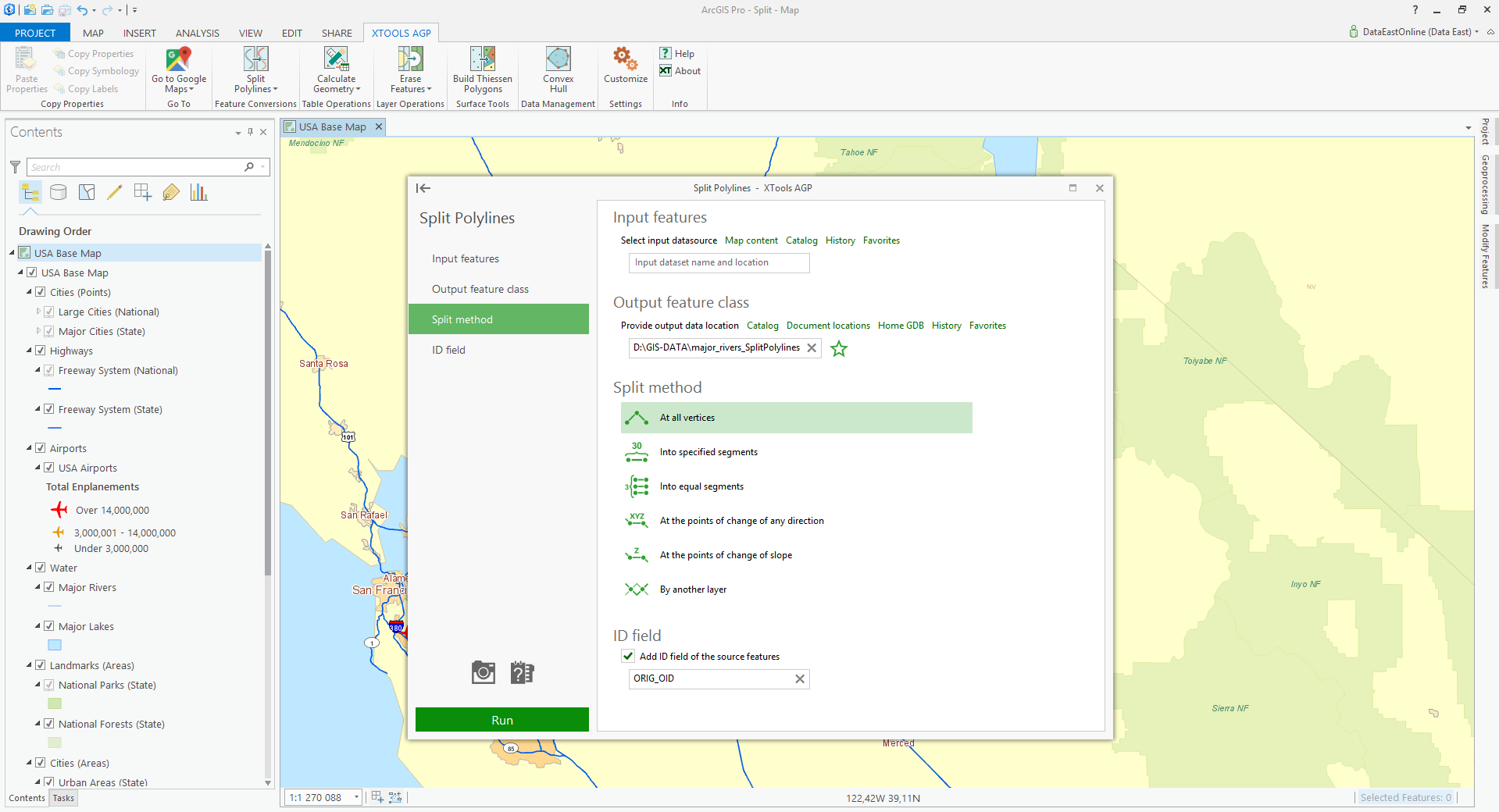
Task: Expand Large Cities (National) layer
Action: point(38,311)
